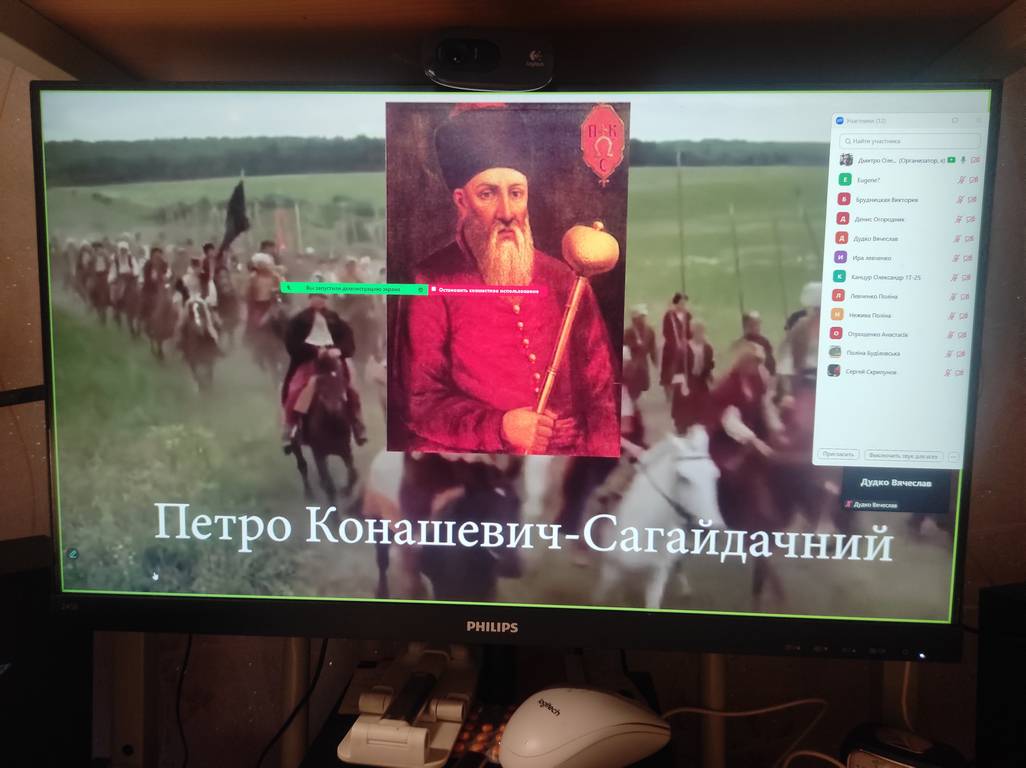1026x768 pixels.
Task: Click Поліна Будівська's profile picture avatar
Action: (x=835, y=352)
